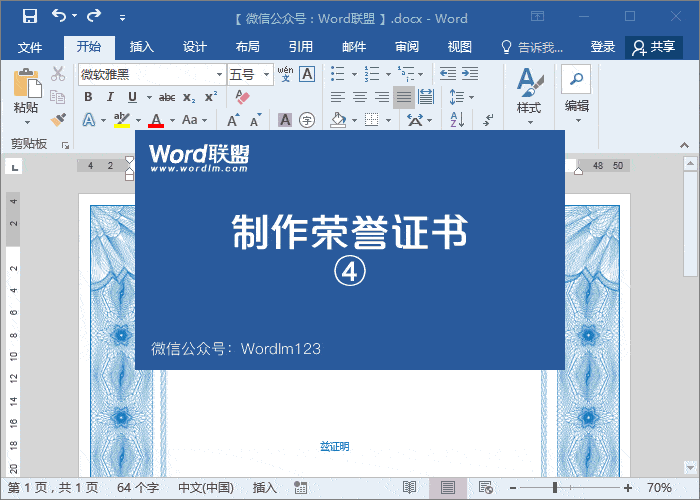The width and height of the screenshot is (700, 500).
Task: Switch to the 引用 ribbon tab
Action: pyautogui.click(x=301, y=47)
